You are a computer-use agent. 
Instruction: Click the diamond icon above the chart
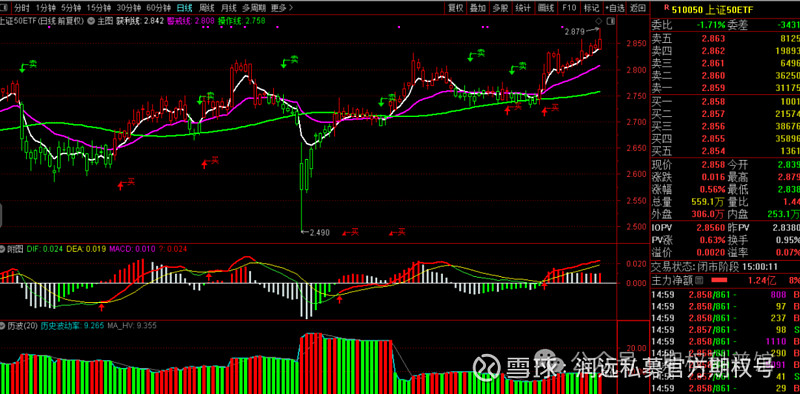(598, 21)
